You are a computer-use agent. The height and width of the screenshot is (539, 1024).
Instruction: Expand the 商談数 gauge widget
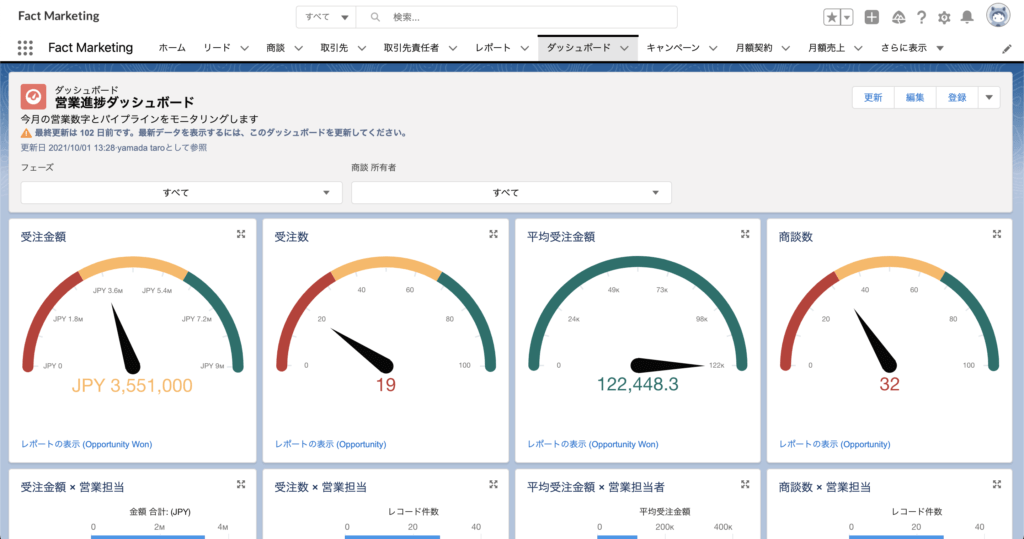(997, 234)
